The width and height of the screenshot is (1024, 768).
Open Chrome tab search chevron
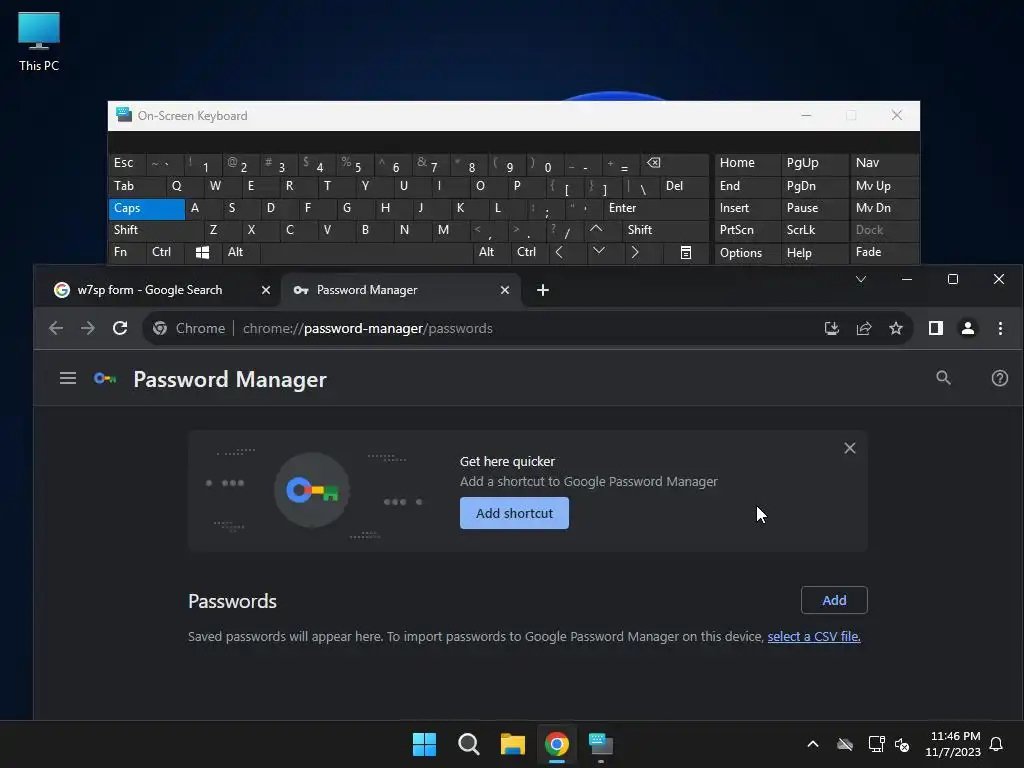(x=861, y=279)
